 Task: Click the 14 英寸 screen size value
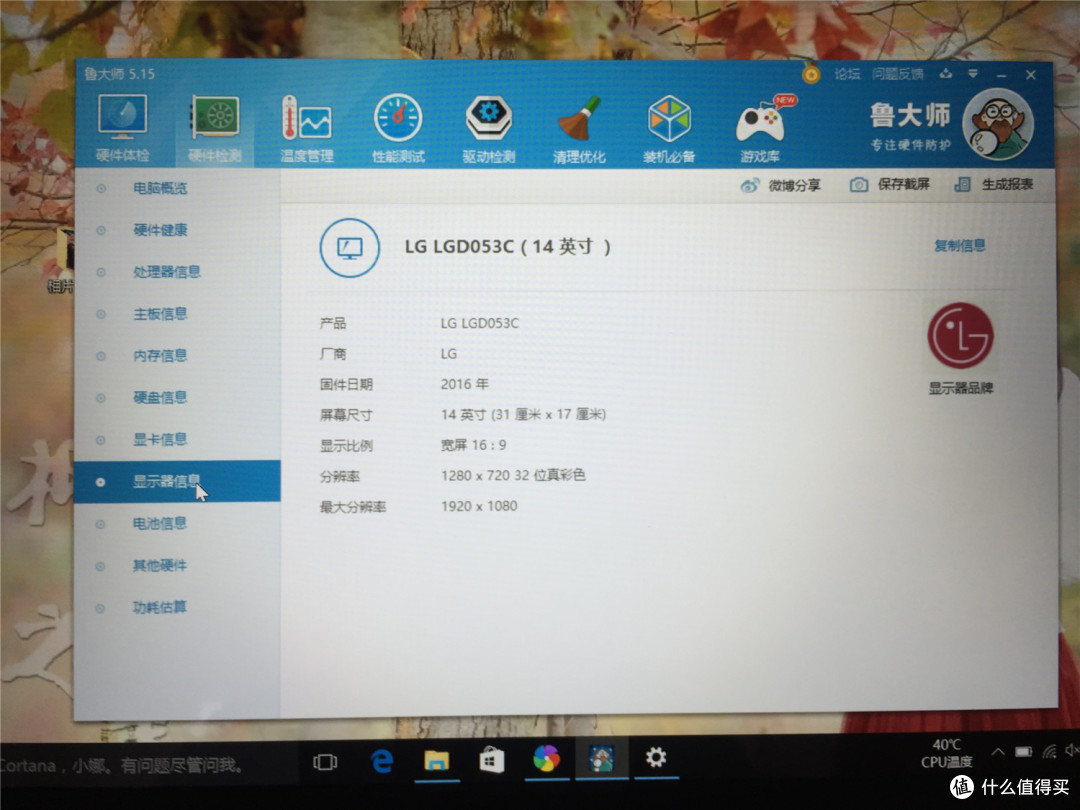click(x=523, y=415)
